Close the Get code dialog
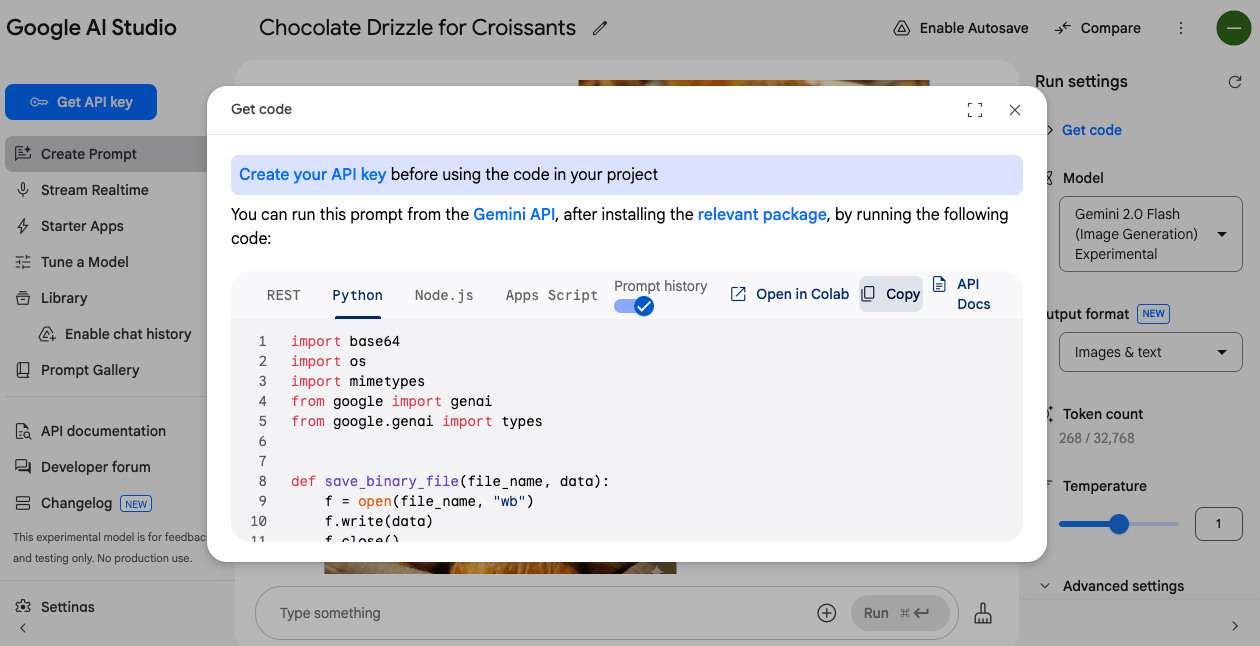The height and width of the screenshot is (646, 1260). 1015,110
